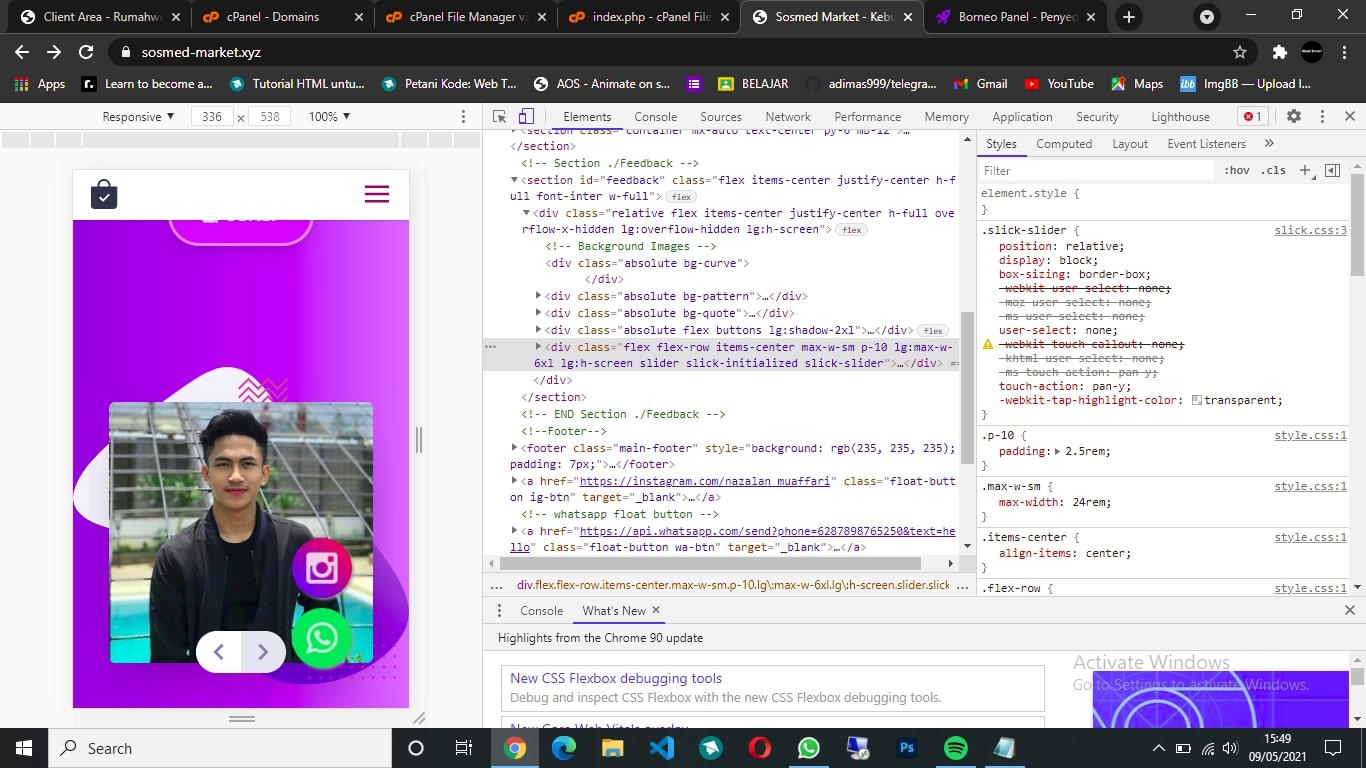Open the Responsive device dropdown

[x=138, y=117]
